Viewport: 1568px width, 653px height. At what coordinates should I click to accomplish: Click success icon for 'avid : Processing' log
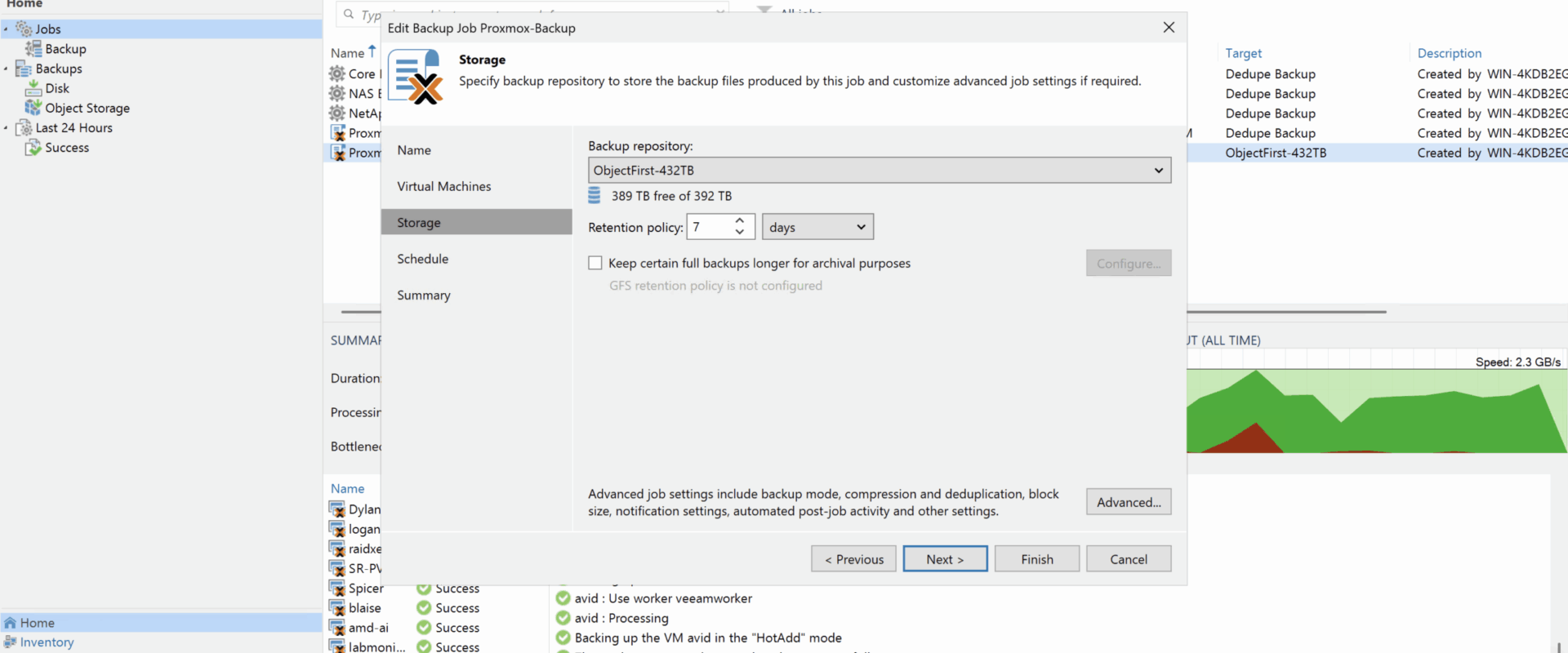pyautogui.click(x=563, y=618)
